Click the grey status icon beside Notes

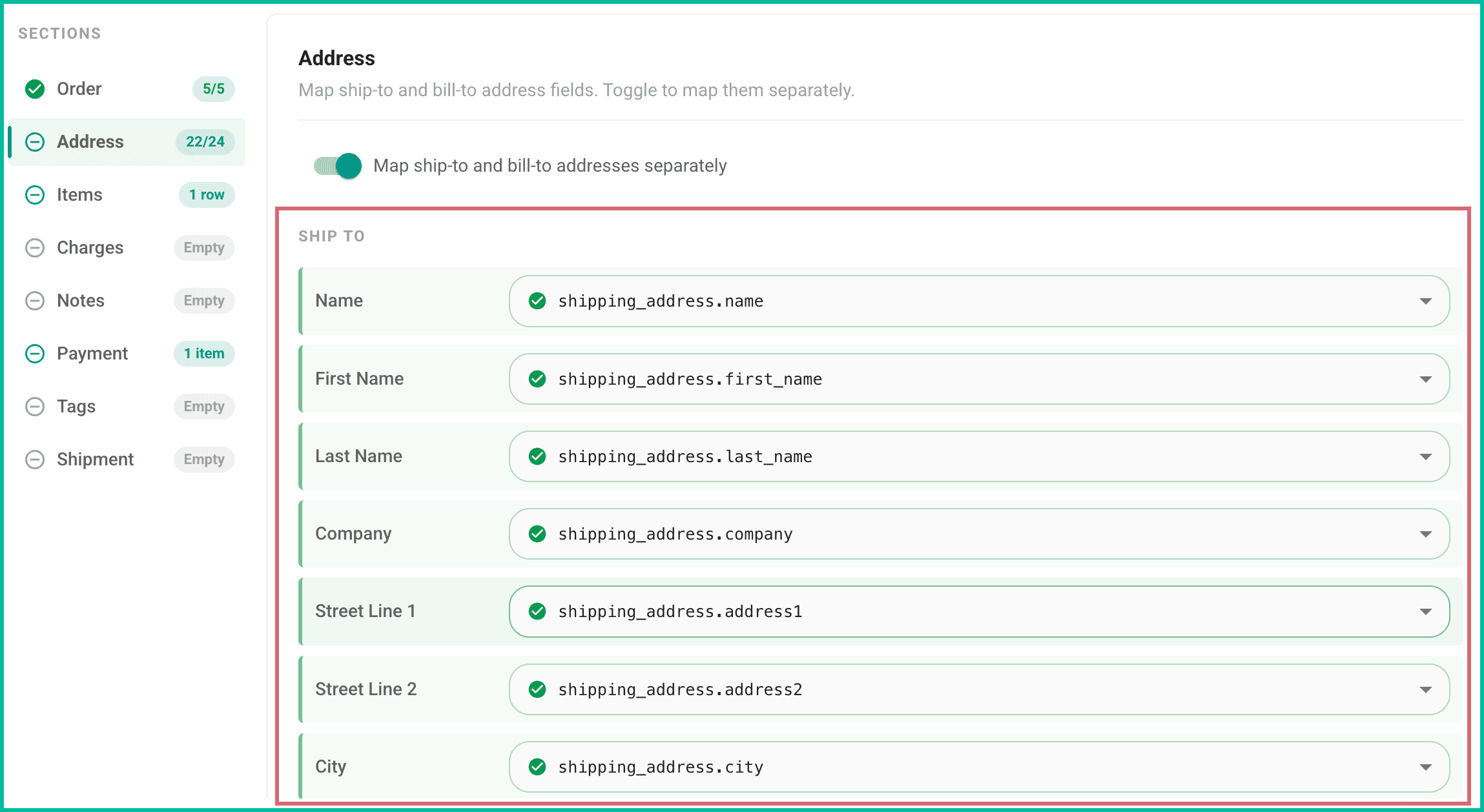[35, 301]
